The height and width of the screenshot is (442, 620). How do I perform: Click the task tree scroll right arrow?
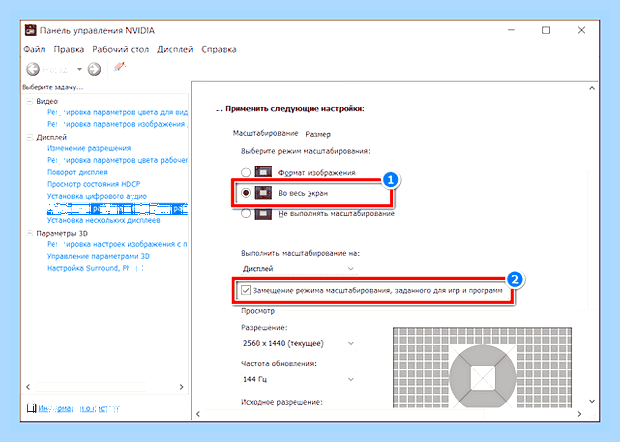(181, 387)
